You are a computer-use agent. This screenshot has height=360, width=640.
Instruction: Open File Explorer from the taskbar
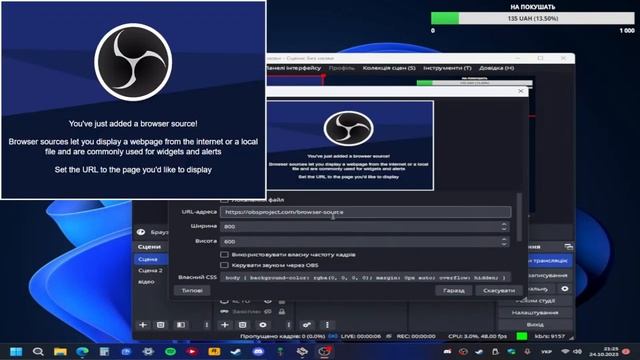(60, 351)
